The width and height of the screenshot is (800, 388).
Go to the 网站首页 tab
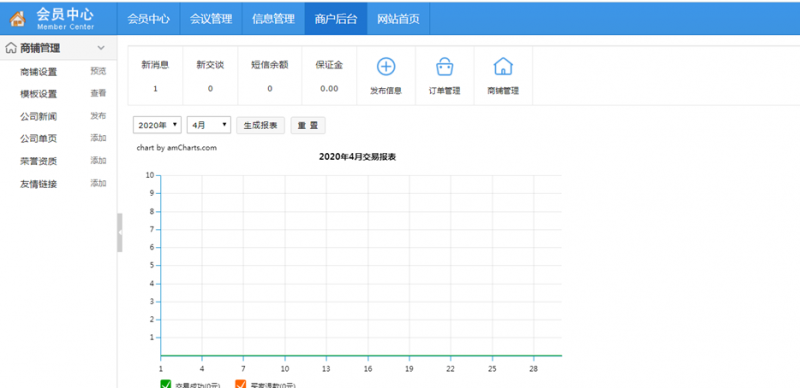click(x=398, y=19)
